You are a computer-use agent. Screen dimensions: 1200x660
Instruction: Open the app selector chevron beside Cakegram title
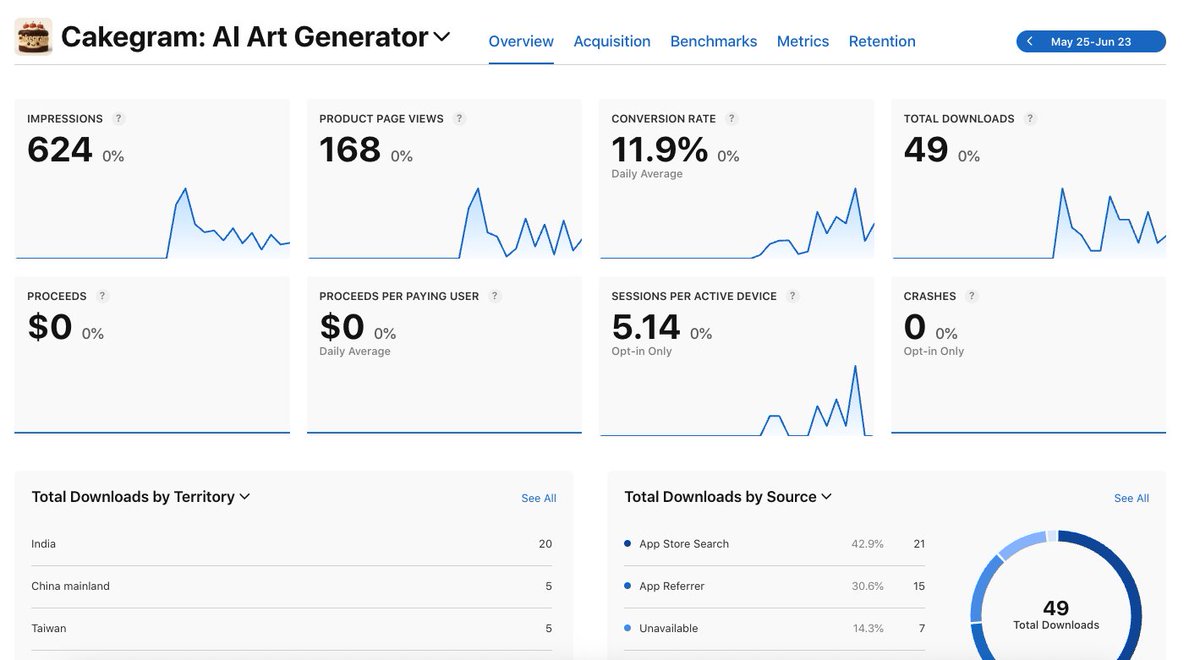pos(441,37)
